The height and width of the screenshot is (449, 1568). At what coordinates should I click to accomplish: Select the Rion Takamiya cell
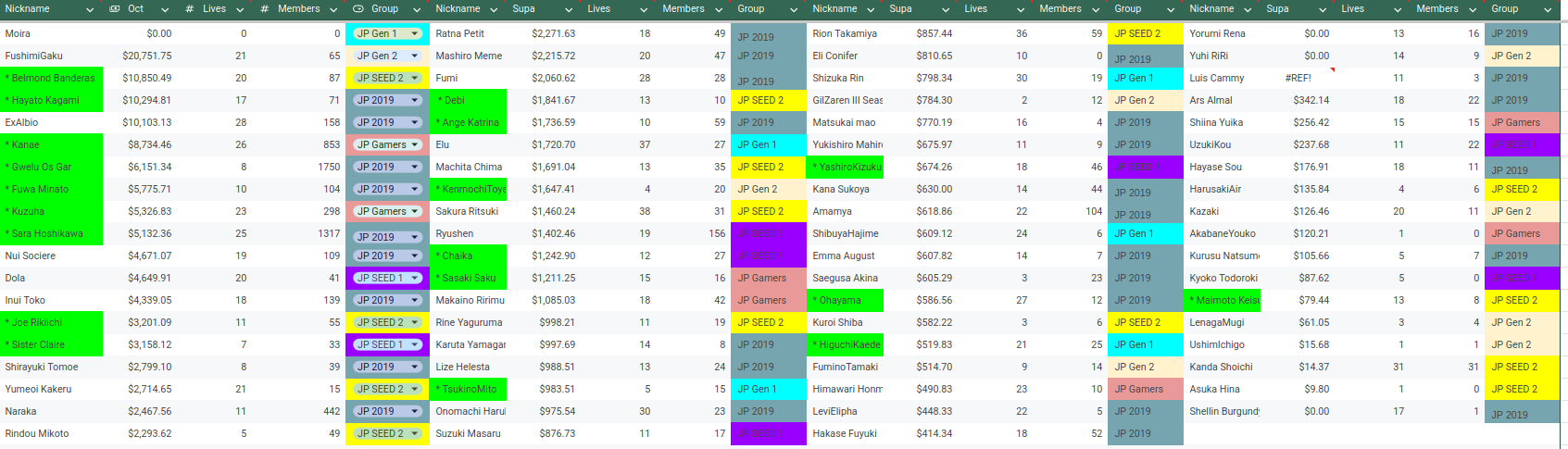[x=846, y=33]
